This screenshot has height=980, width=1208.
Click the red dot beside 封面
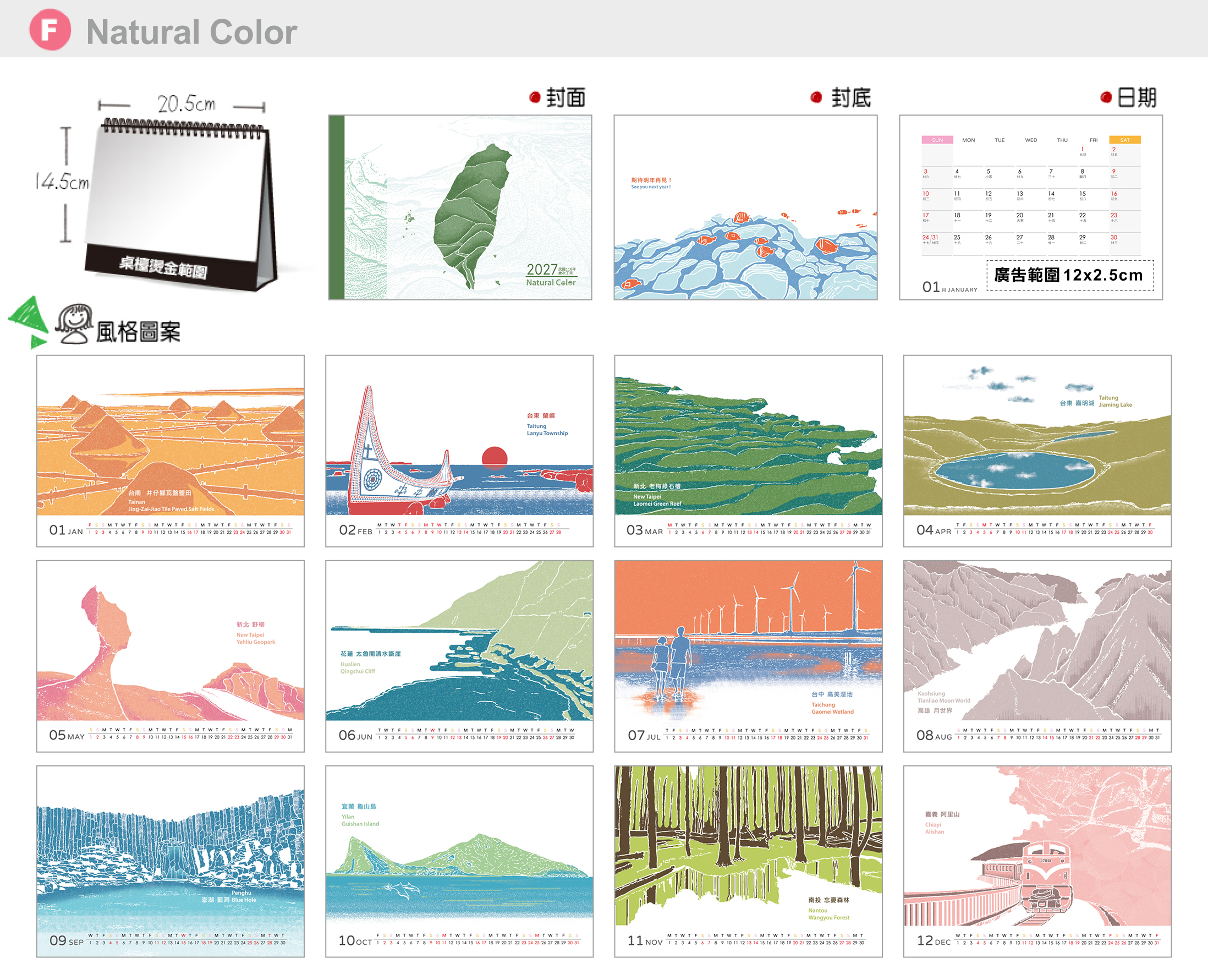click(x=535, y=97)
